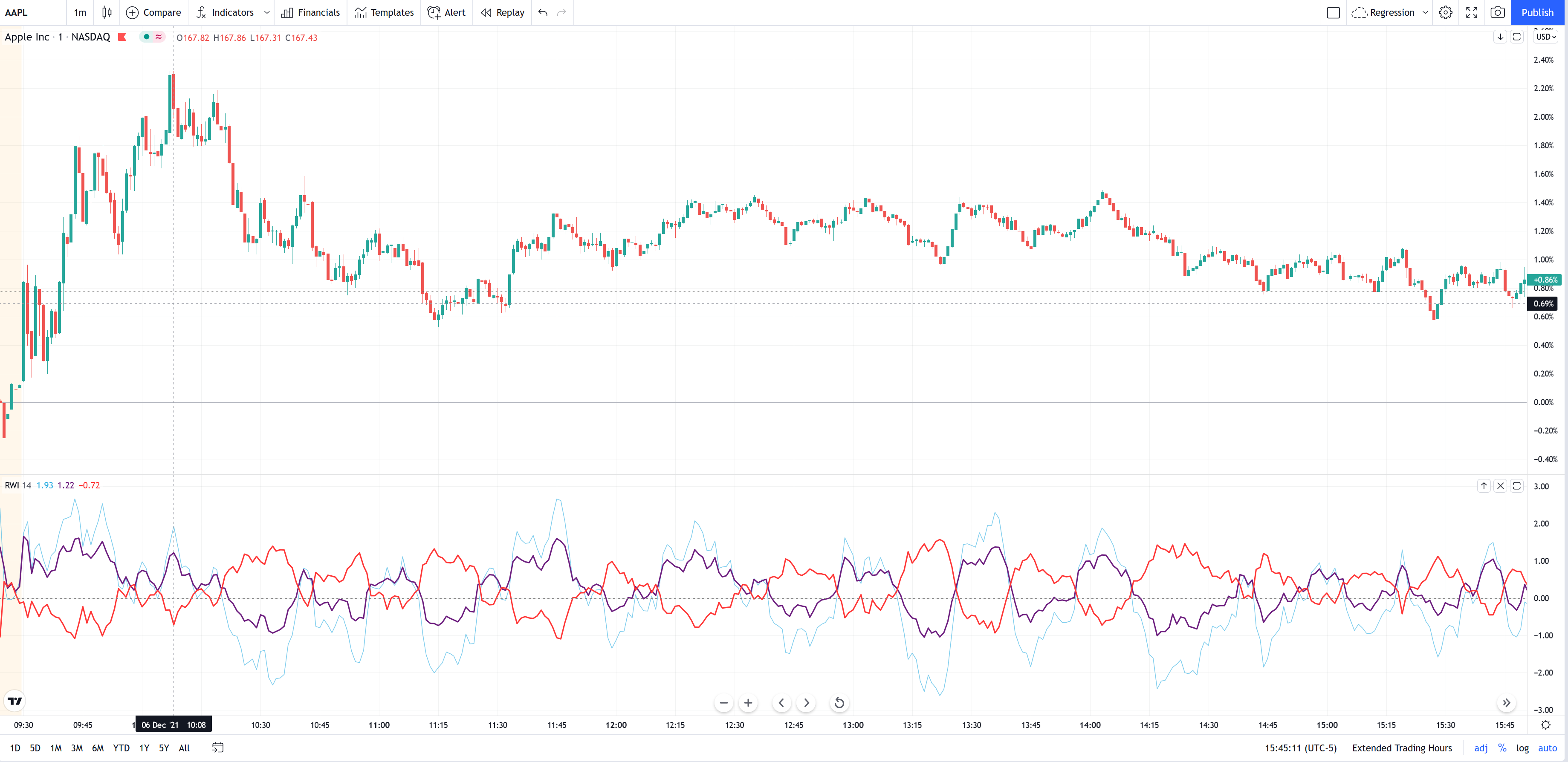Click the 06 Dec '21 10:08 time marker
Viewport: 1568px width, 762px height.
(174, 725)
